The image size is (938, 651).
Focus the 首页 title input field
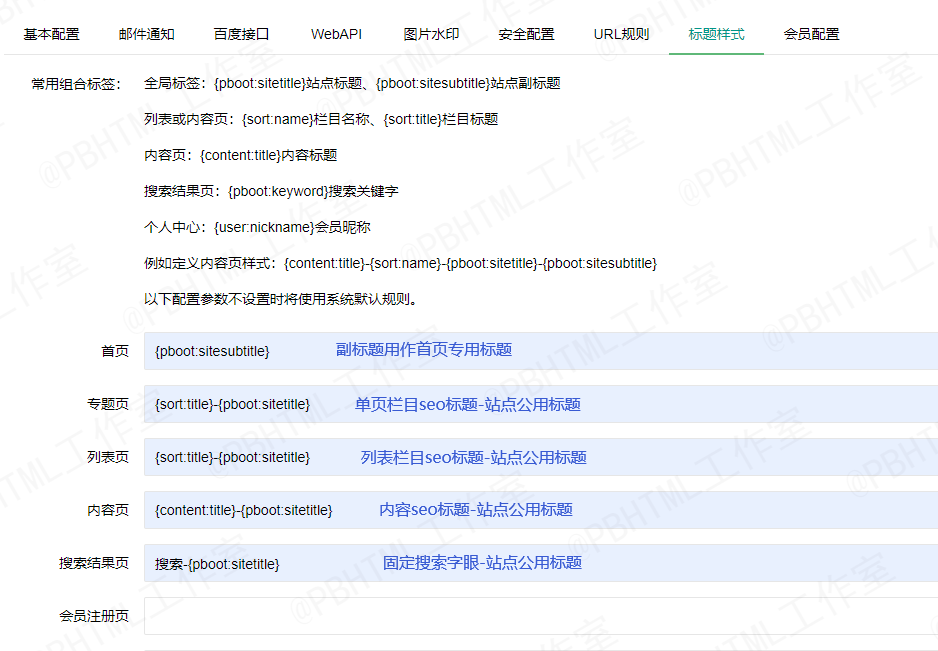click(x=541, y=351)
